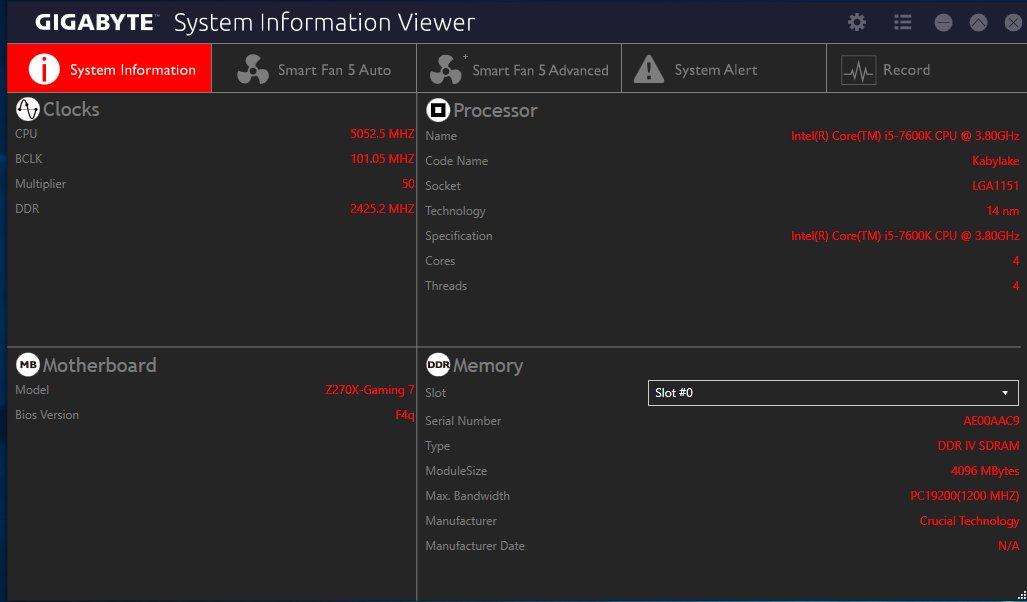Image resolution: width=1027 pixels, height=602 pixels.
Task: Click the list view icon in title bar
Action: pos(903,22)
